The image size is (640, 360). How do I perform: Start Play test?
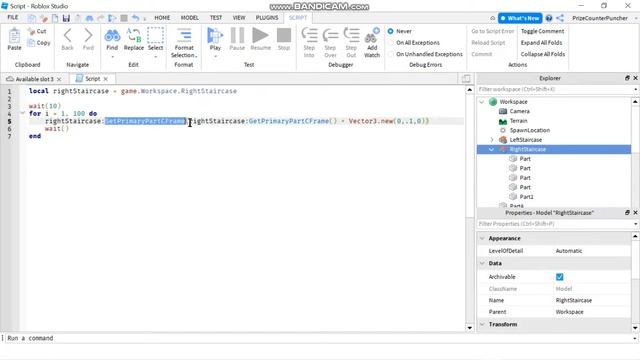[215, 36]
